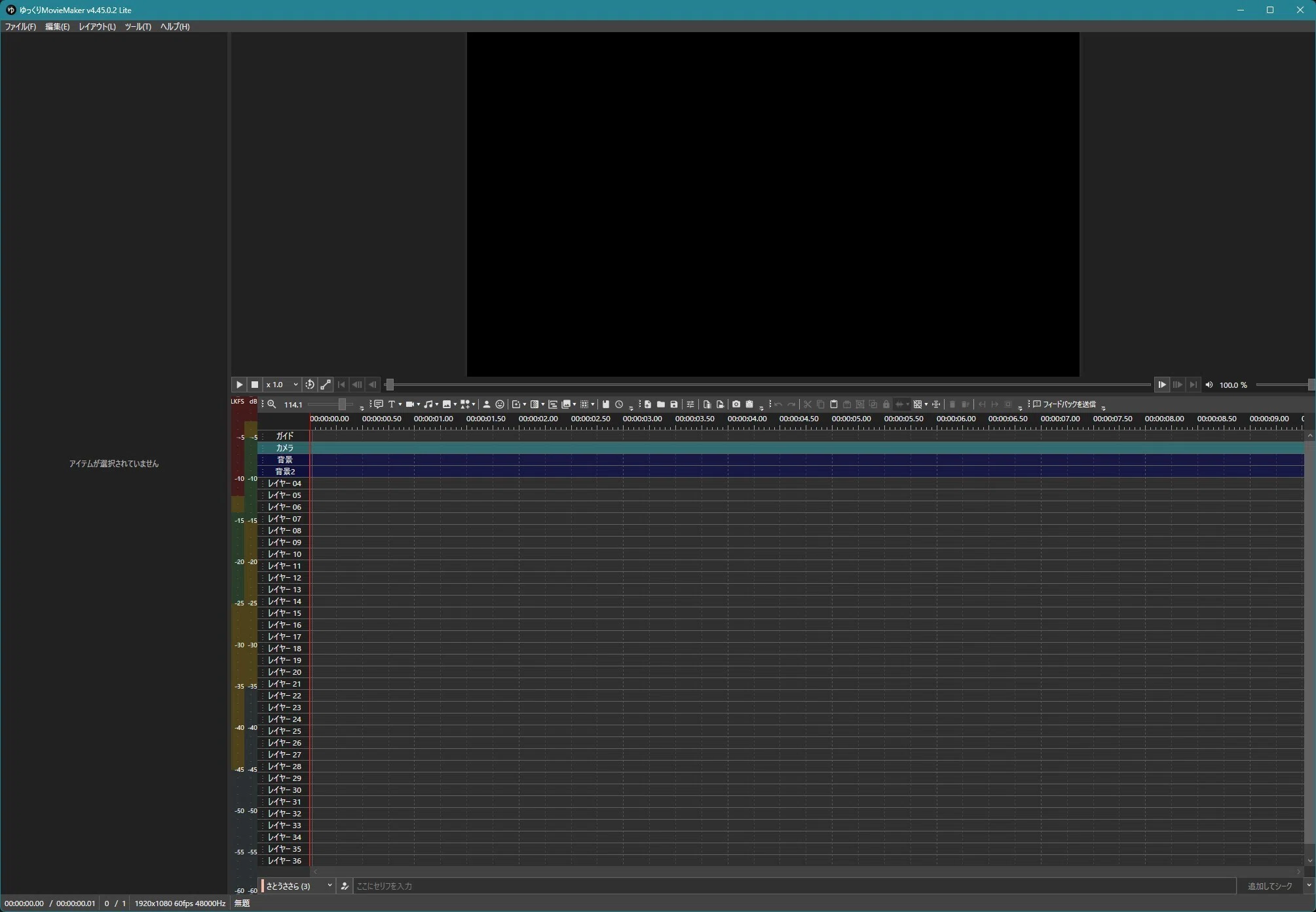1316x912 pixels.
Task: Click the trash delete icon
Action: click(x=952, y=404)
